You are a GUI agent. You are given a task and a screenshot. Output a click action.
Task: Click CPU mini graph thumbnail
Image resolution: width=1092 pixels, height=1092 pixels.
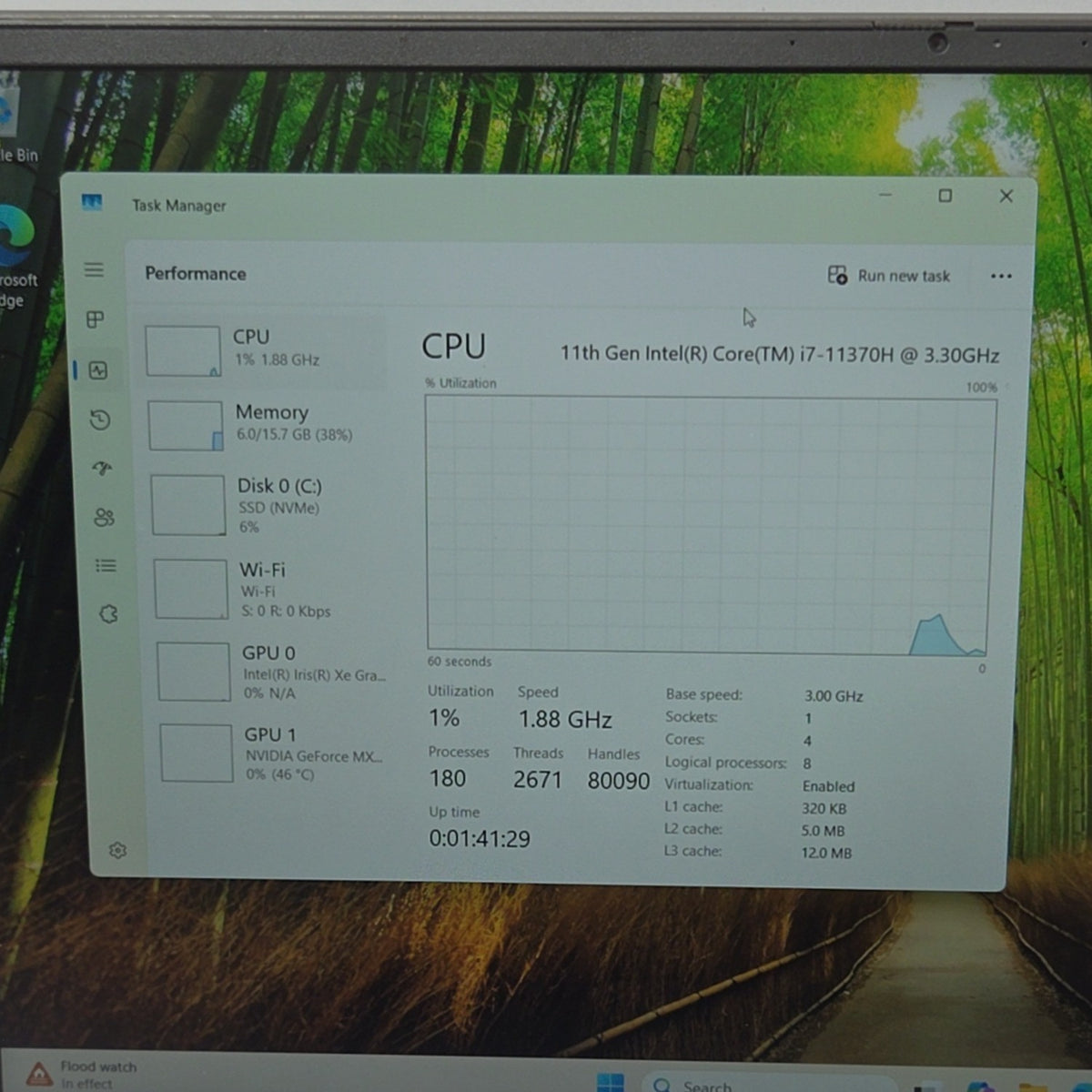click(183, 351)
